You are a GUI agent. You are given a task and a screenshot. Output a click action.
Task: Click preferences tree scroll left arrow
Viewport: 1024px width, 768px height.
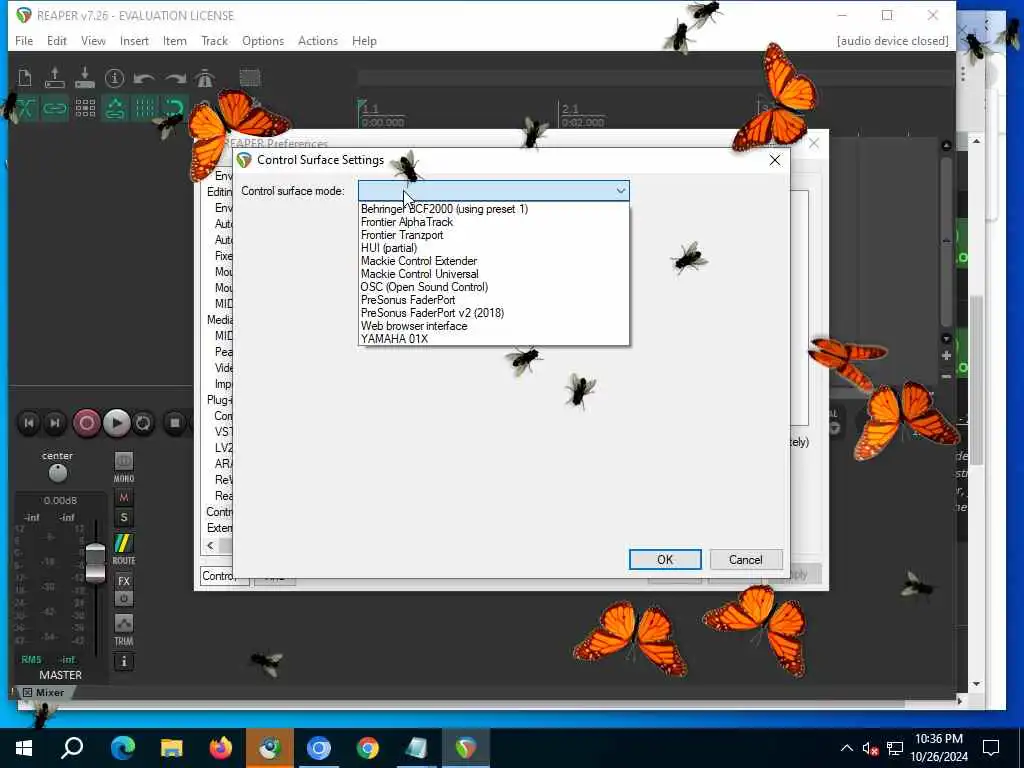(x=210, y=545)
